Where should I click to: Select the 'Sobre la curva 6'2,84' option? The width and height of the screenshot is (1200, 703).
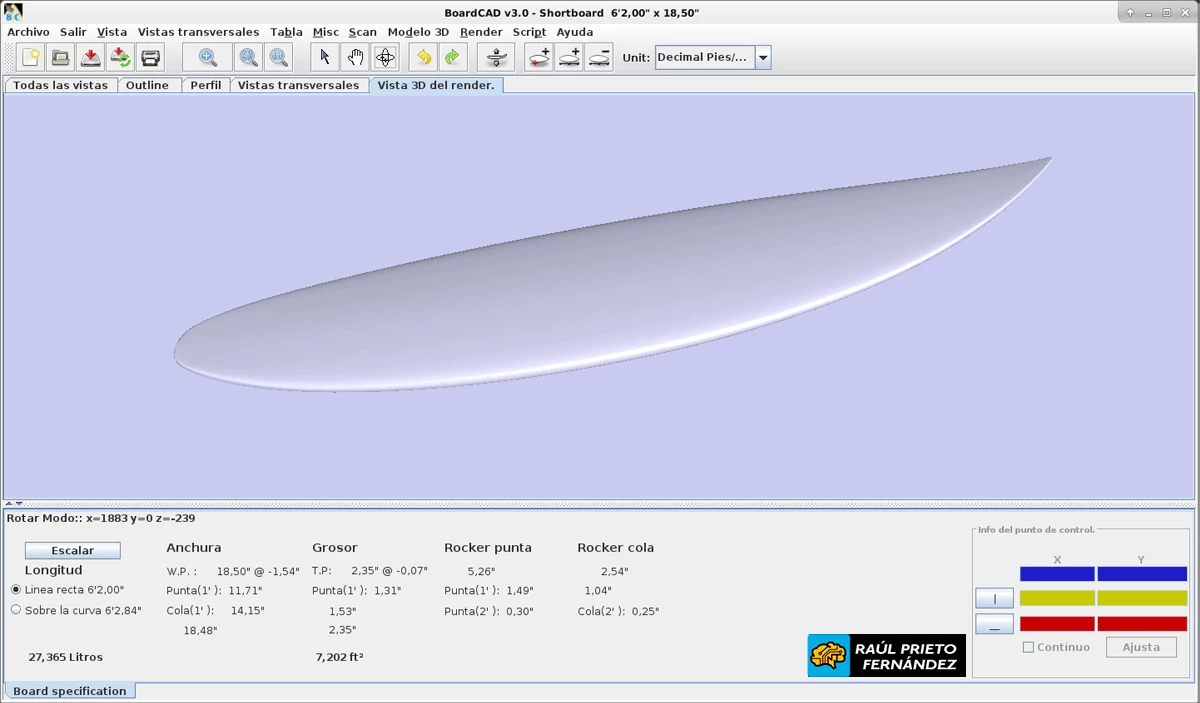(14, 609)
